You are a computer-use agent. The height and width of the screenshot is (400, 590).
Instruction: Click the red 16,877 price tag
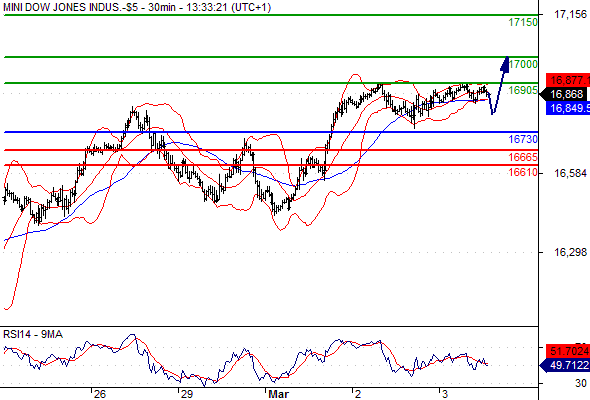point(568,80)
